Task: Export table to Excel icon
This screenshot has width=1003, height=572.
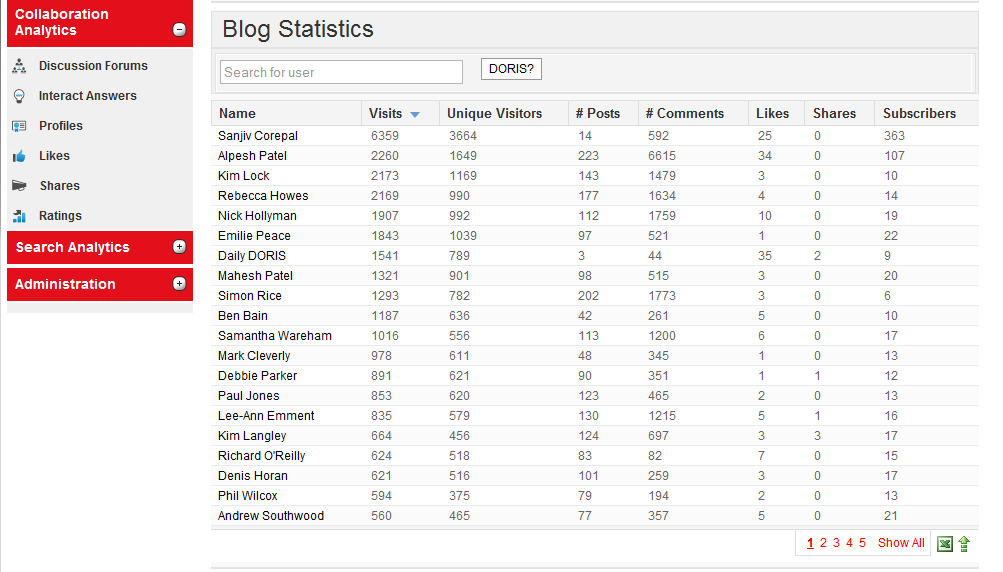Action: (x=944, y=544)
